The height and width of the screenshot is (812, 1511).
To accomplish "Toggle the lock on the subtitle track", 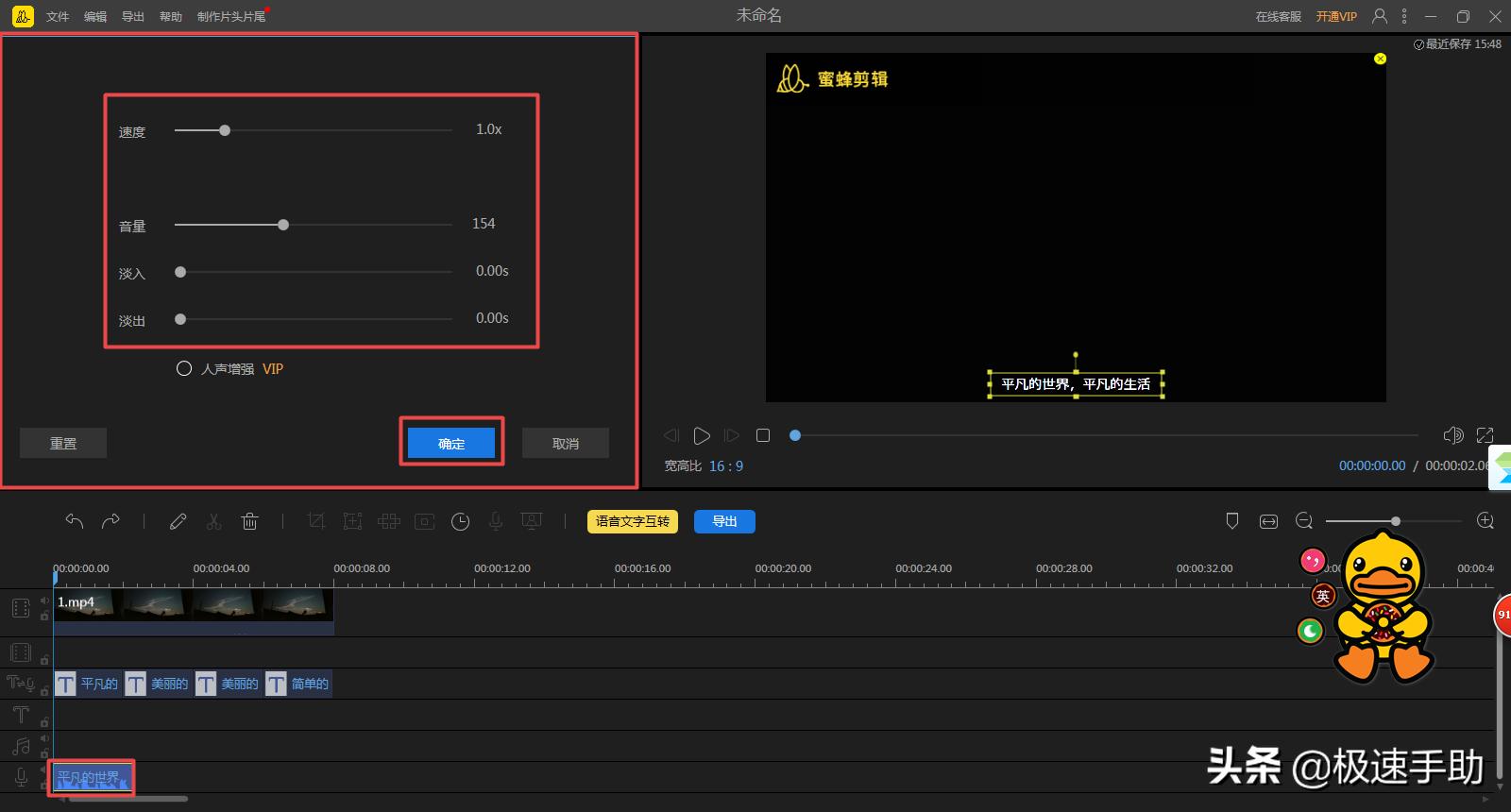I will click(x=44, y=691).
